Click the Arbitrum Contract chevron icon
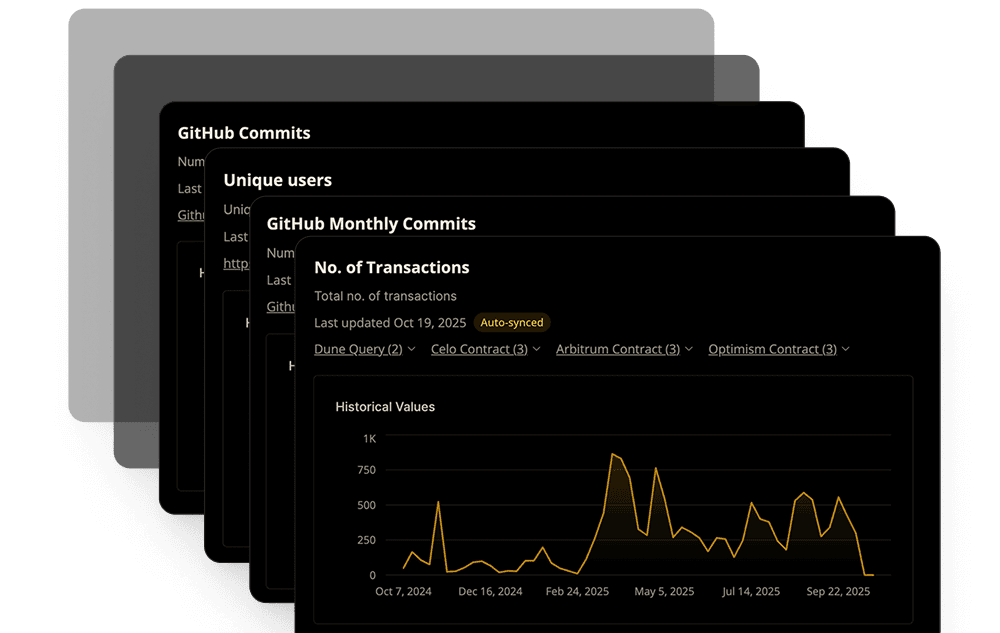Screen dimensions: 1000x633 688,349
